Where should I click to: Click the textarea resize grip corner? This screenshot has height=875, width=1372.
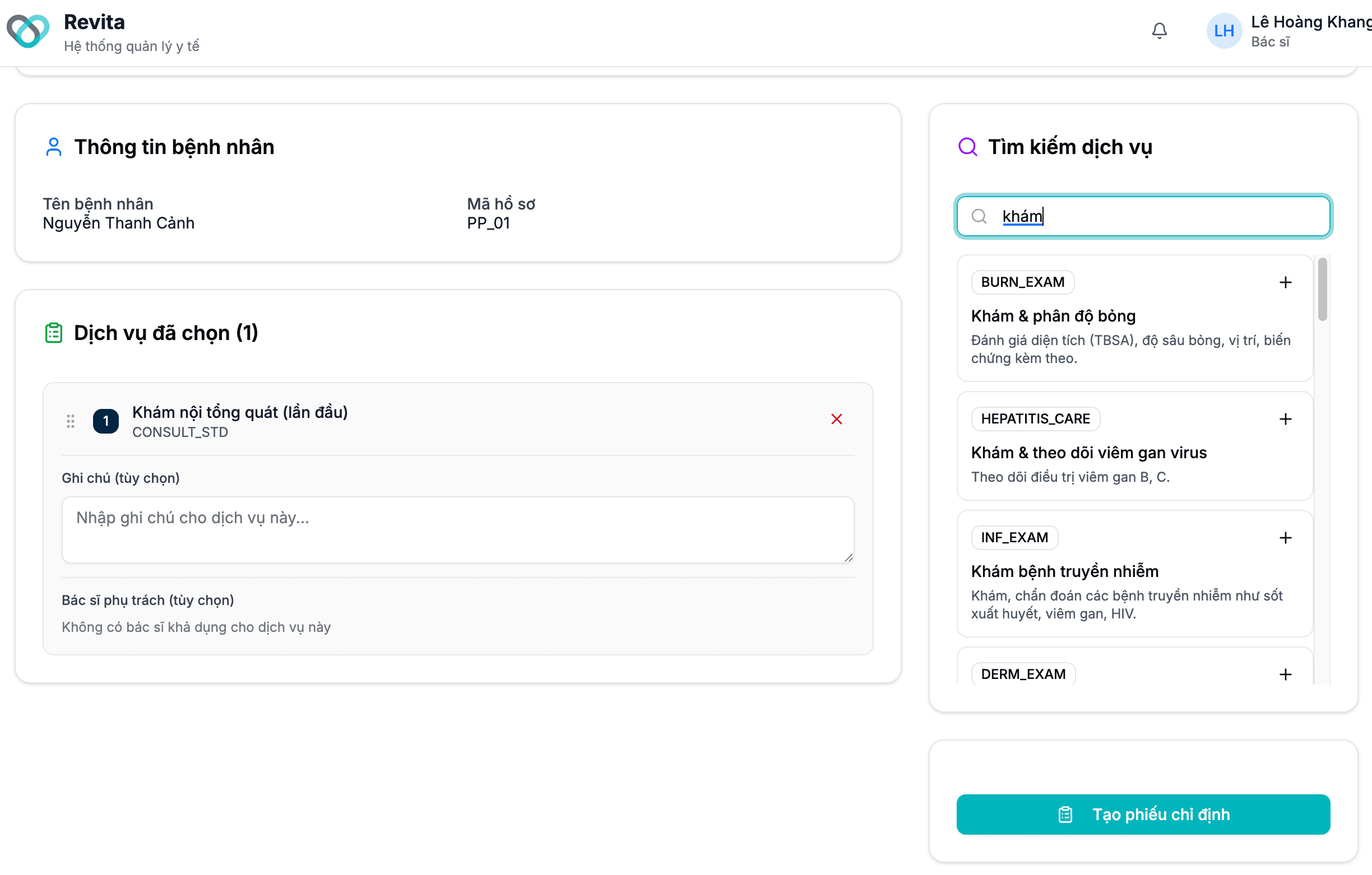[849, 558]
